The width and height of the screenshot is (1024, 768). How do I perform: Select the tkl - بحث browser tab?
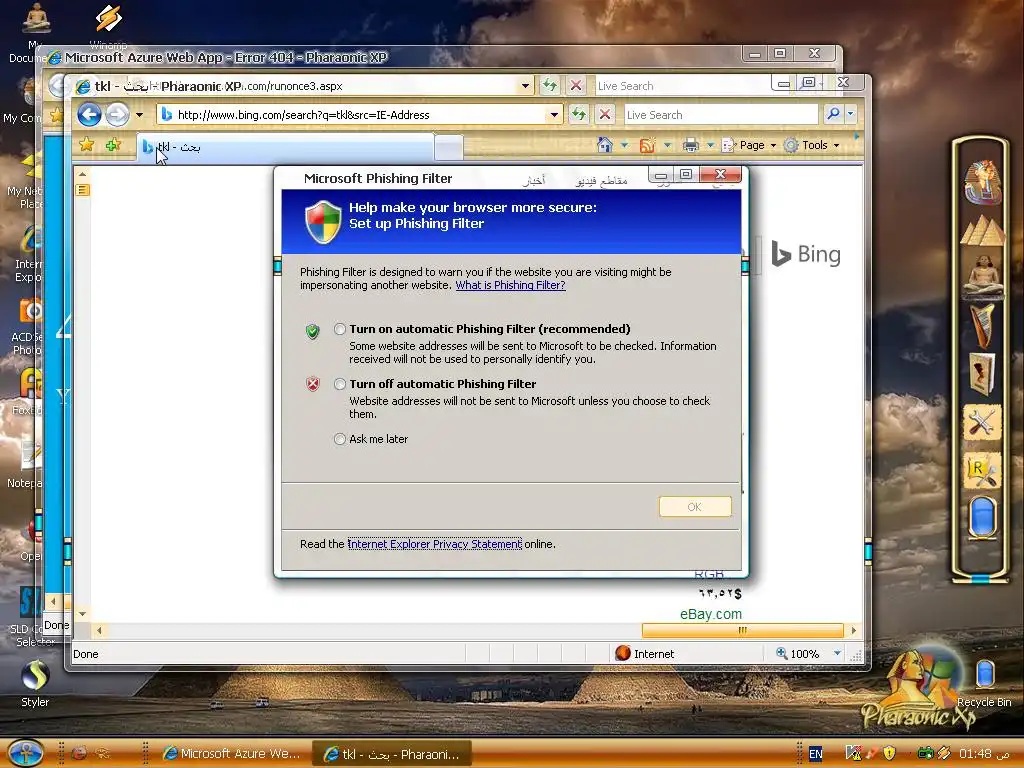click(x=285, y=148)
